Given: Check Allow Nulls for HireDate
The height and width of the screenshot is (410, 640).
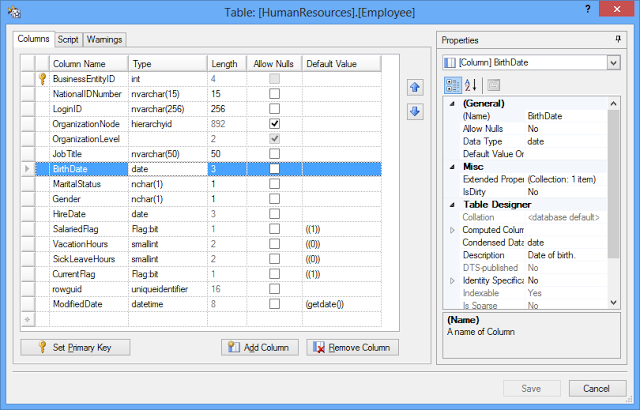Looking at the screenshot, I should tap(274, 214).
